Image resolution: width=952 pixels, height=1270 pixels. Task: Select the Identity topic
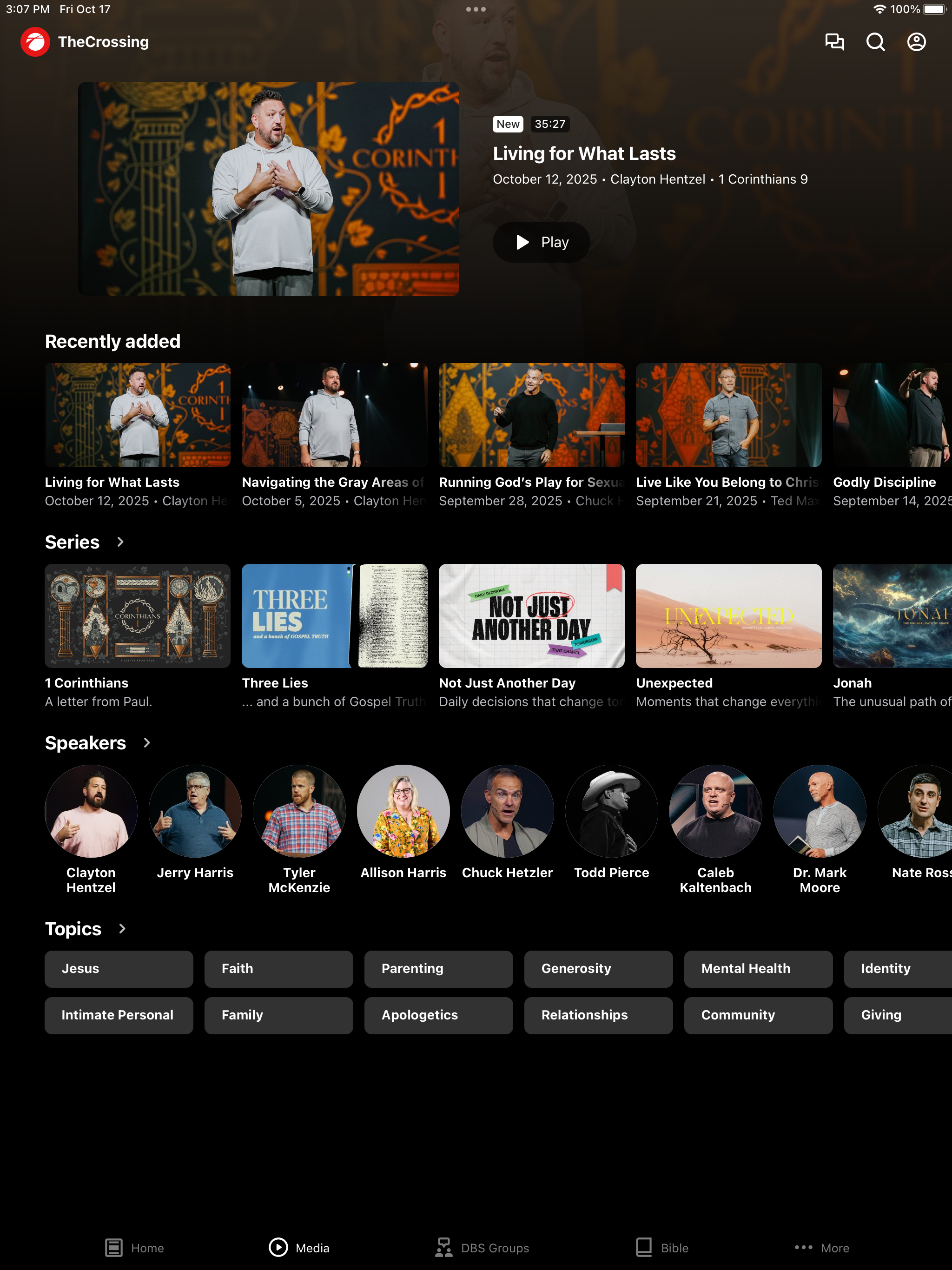pos(898,969)
